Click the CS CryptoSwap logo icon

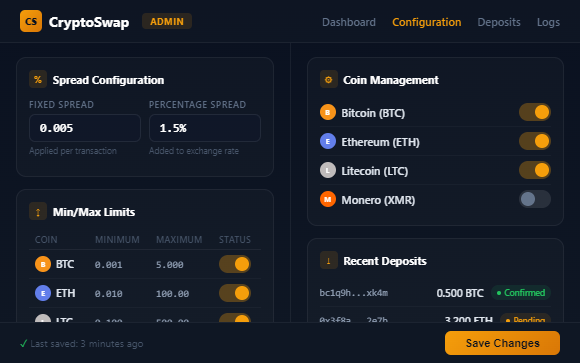[x=31, y=21]
